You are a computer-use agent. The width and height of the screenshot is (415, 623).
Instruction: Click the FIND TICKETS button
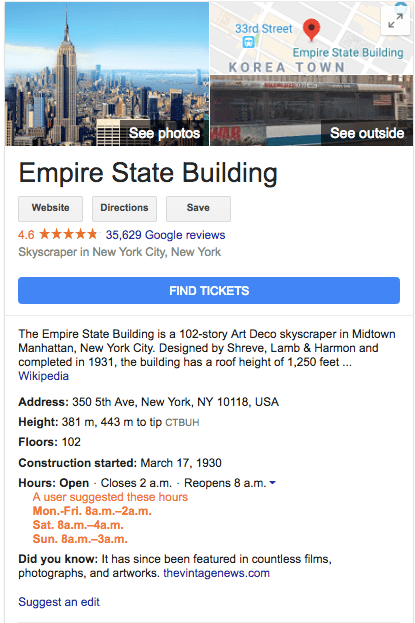[209, 290]
